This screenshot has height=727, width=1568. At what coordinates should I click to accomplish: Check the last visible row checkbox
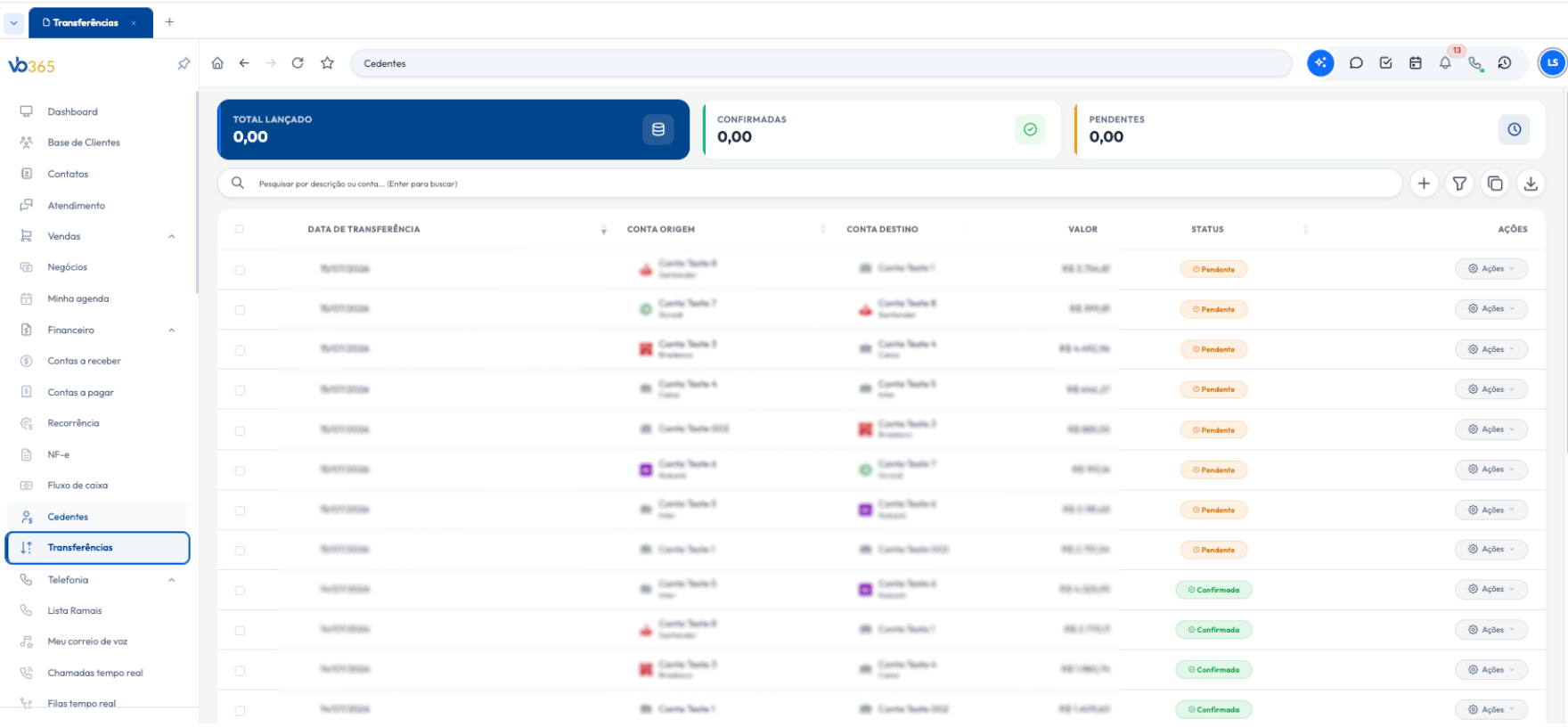(x=240, y=711)
